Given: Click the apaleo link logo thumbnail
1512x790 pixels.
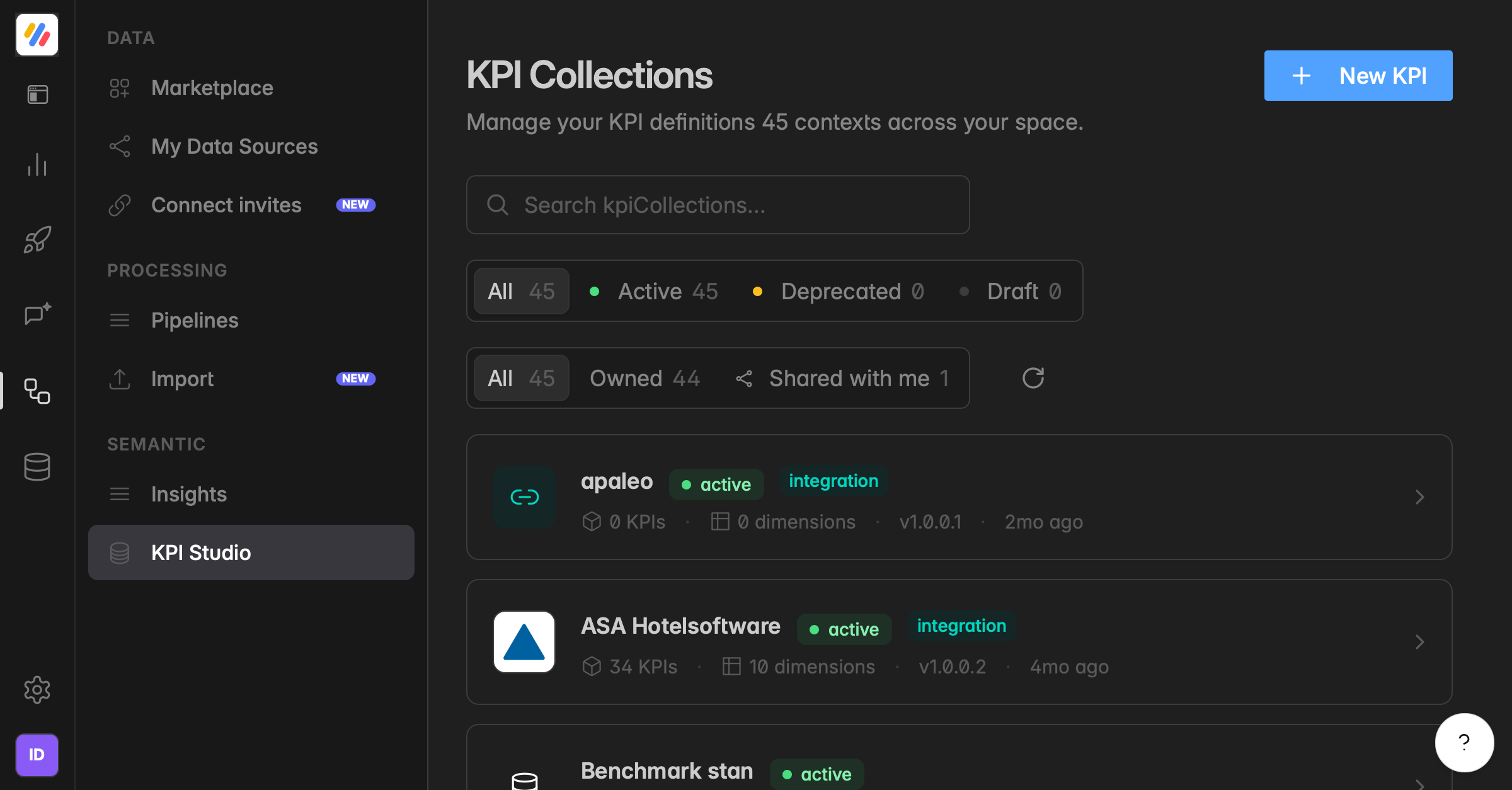Looking at the screenshot, I should (524, 497).
